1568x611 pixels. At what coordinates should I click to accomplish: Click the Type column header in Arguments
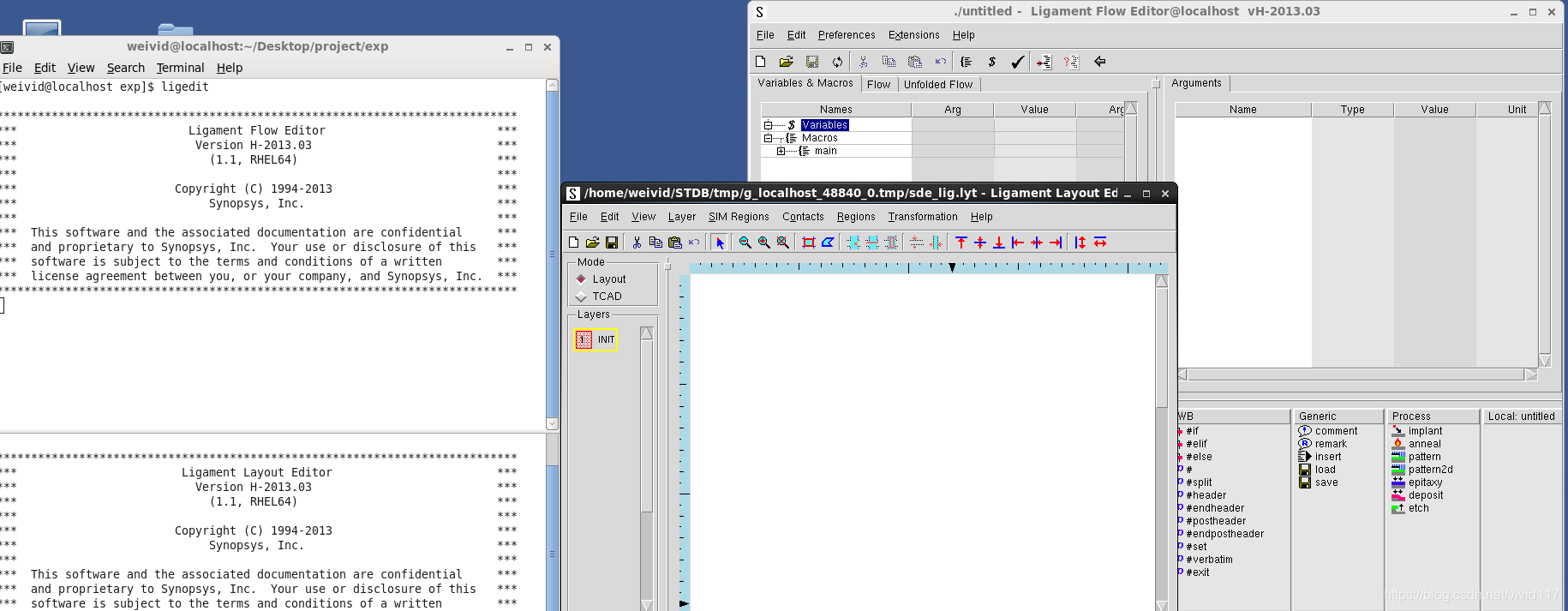[x=1353, y=110]
